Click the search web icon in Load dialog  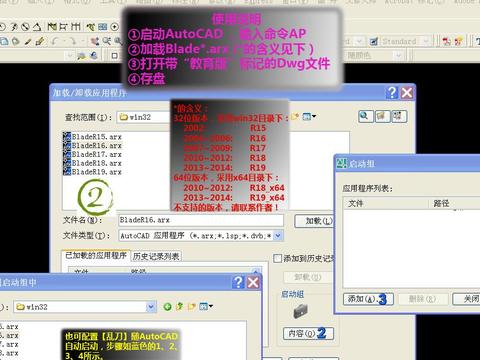tap(365, 117)
